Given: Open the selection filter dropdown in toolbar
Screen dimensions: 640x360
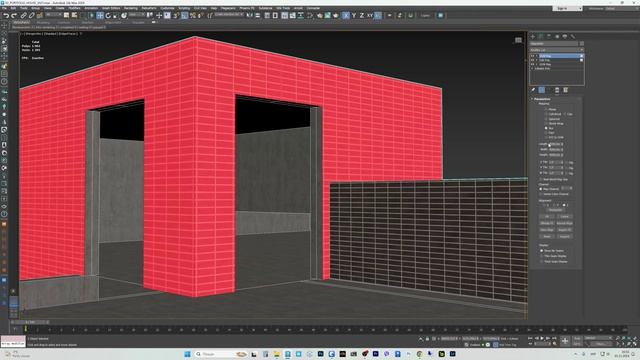Looking at the screenshot, I should 53,15.
